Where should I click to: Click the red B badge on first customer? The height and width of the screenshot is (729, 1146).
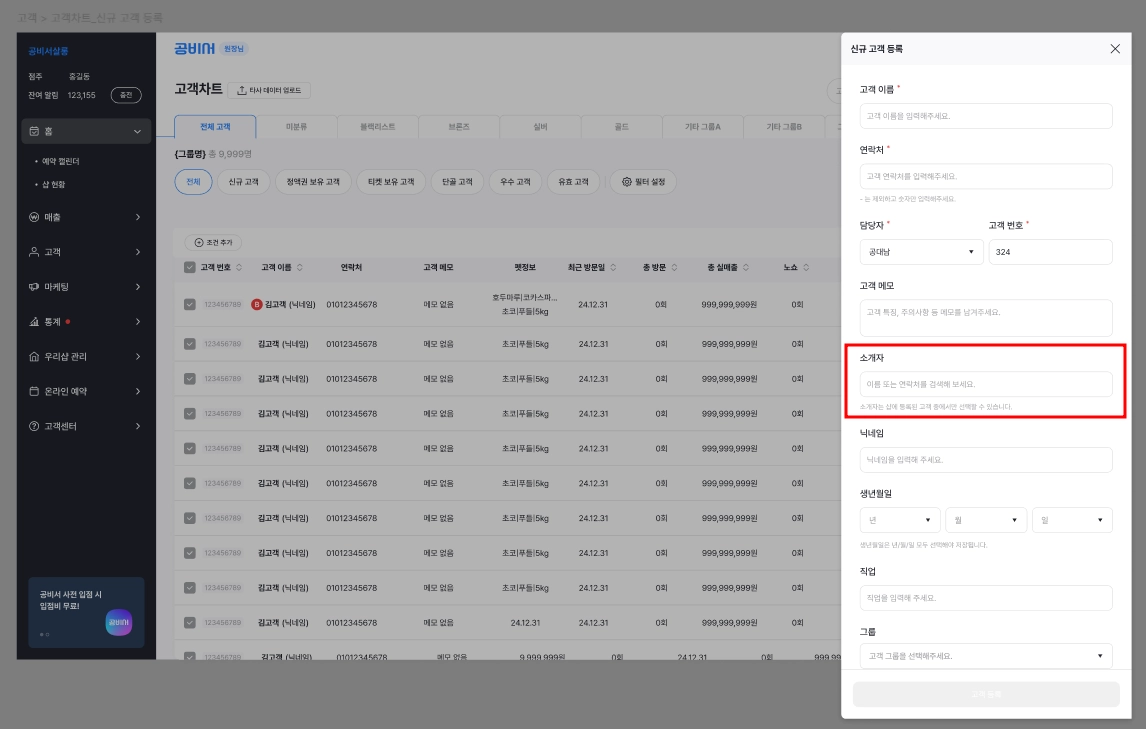(256, 304)
